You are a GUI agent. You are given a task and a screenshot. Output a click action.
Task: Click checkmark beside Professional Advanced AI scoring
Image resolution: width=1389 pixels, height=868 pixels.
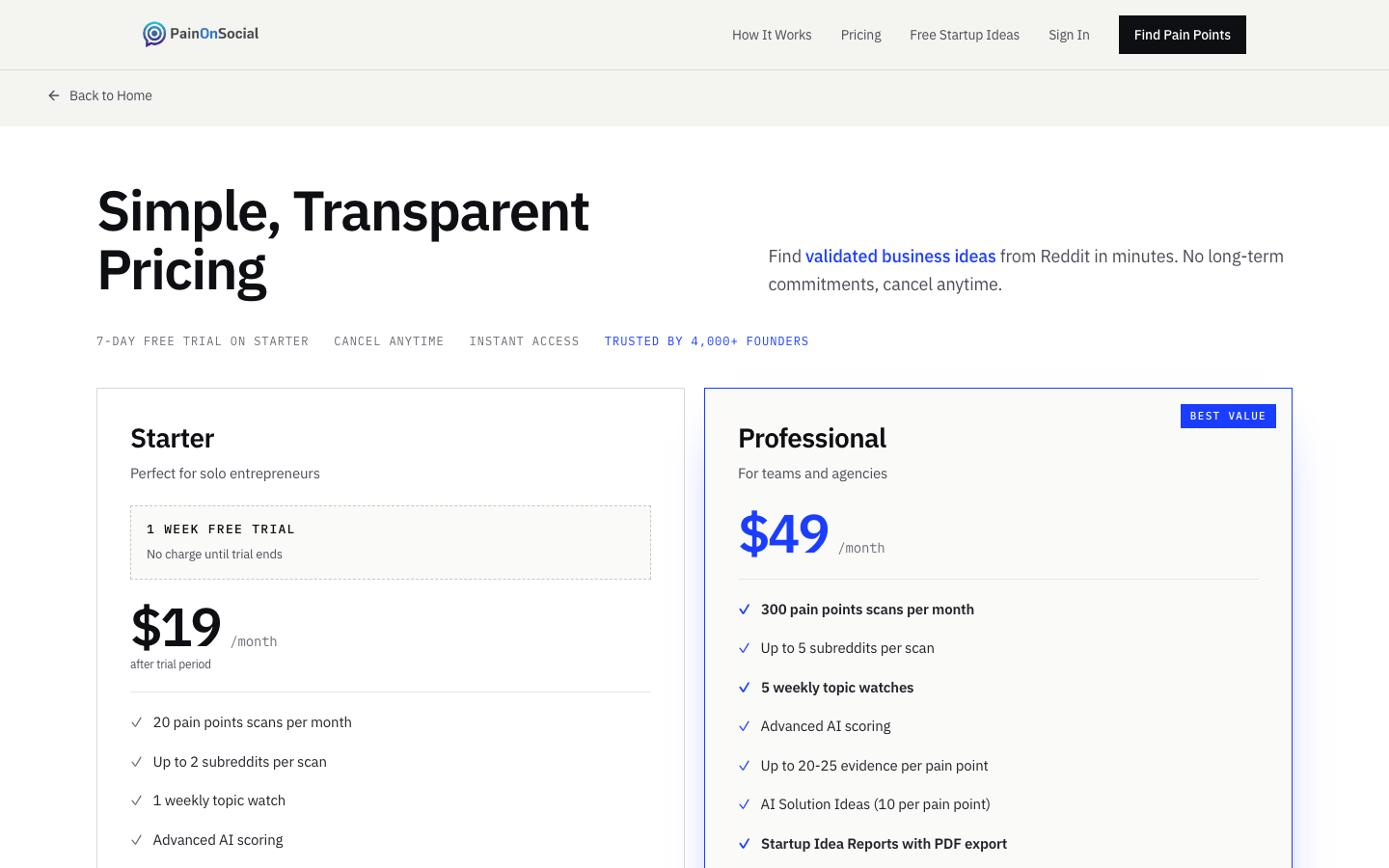(x=745, y=726)
